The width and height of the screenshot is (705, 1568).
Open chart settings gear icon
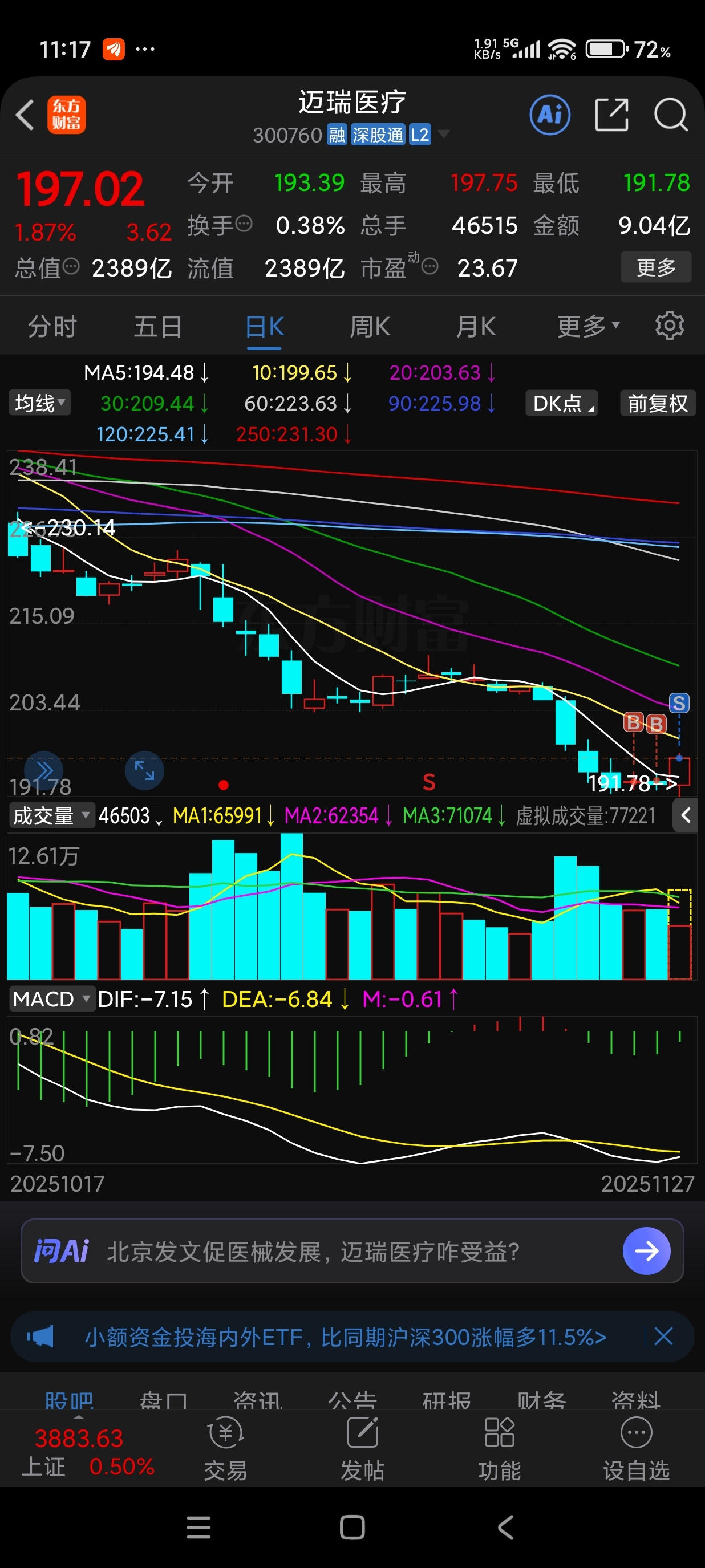pyautogui.click(x=670, y=326)
